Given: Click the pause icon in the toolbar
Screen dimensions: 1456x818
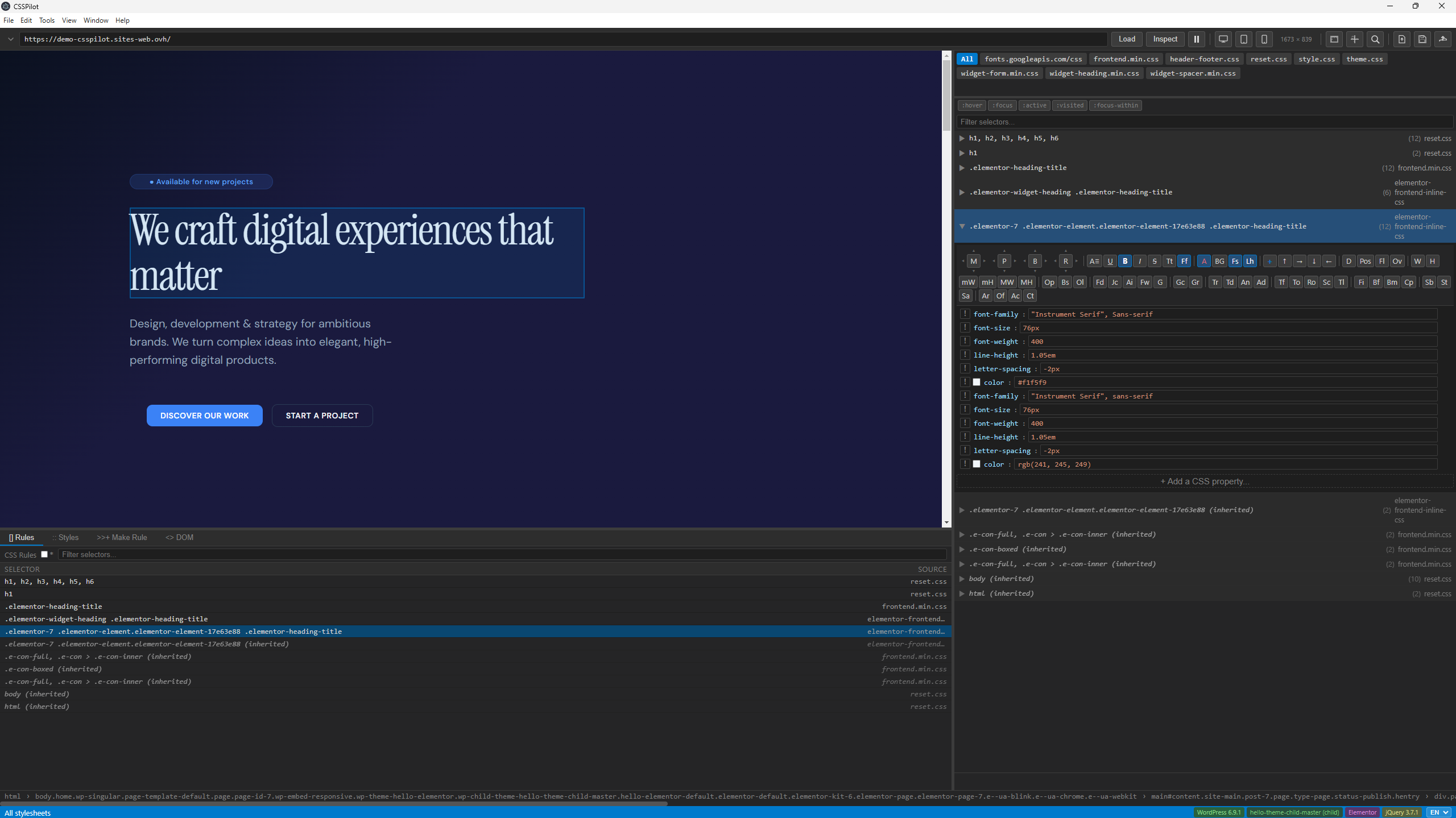Looking at the screenshot, I should [x=1196, y=39].
